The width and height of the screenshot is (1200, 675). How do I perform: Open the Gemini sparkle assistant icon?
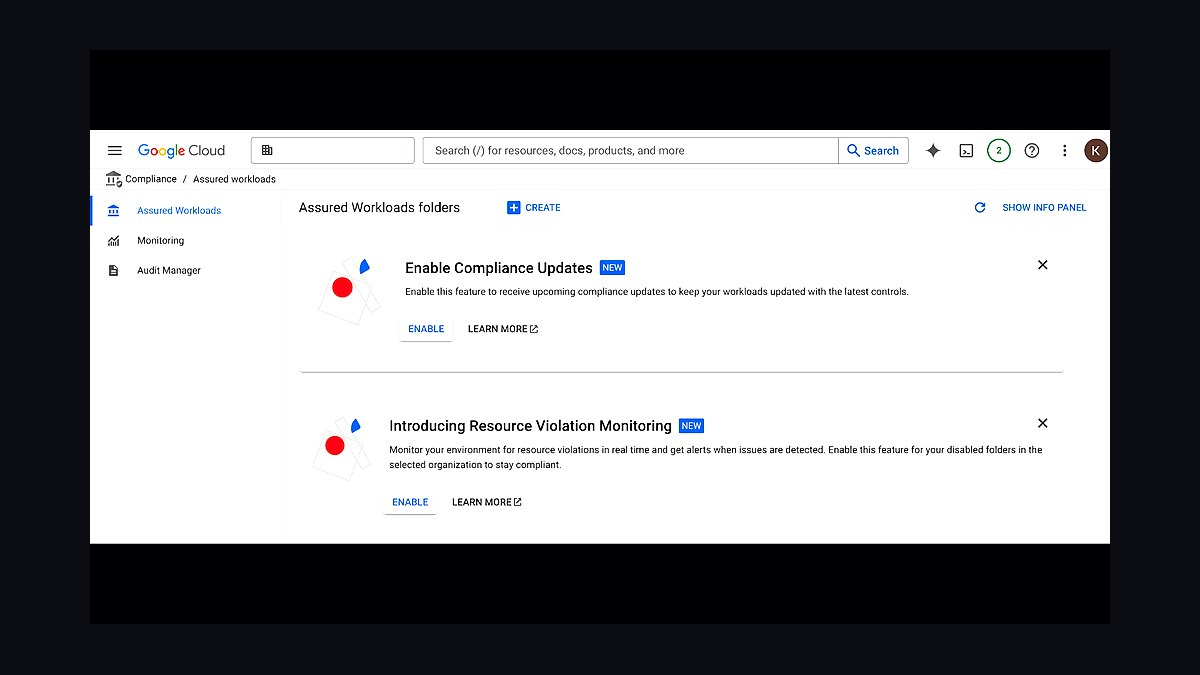[x=933, y=151]
